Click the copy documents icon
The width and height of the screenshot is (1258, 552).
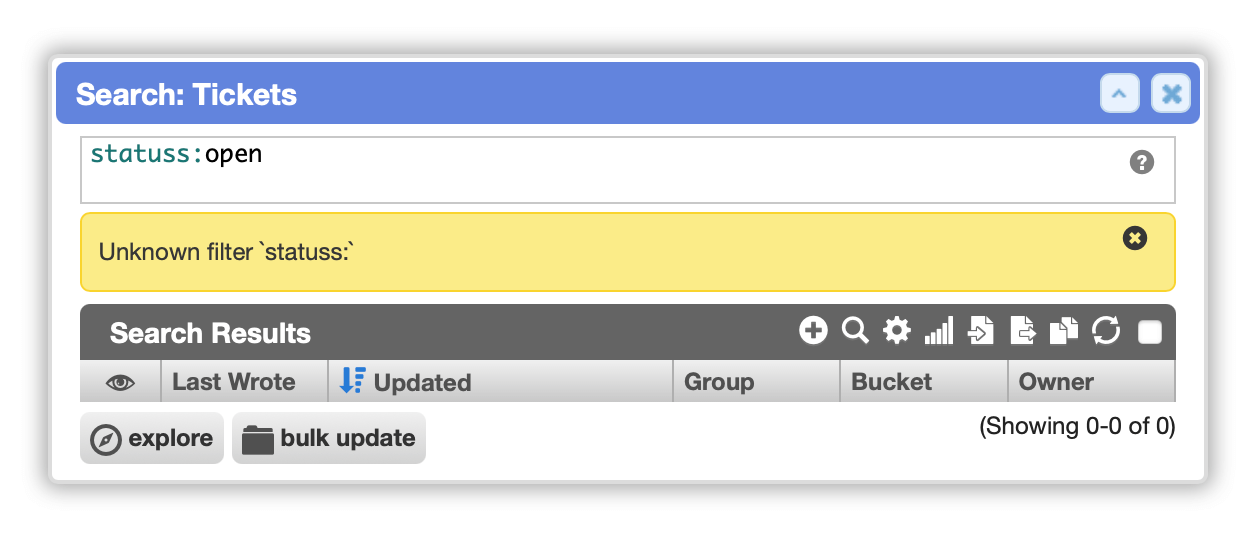(1064, 331)
